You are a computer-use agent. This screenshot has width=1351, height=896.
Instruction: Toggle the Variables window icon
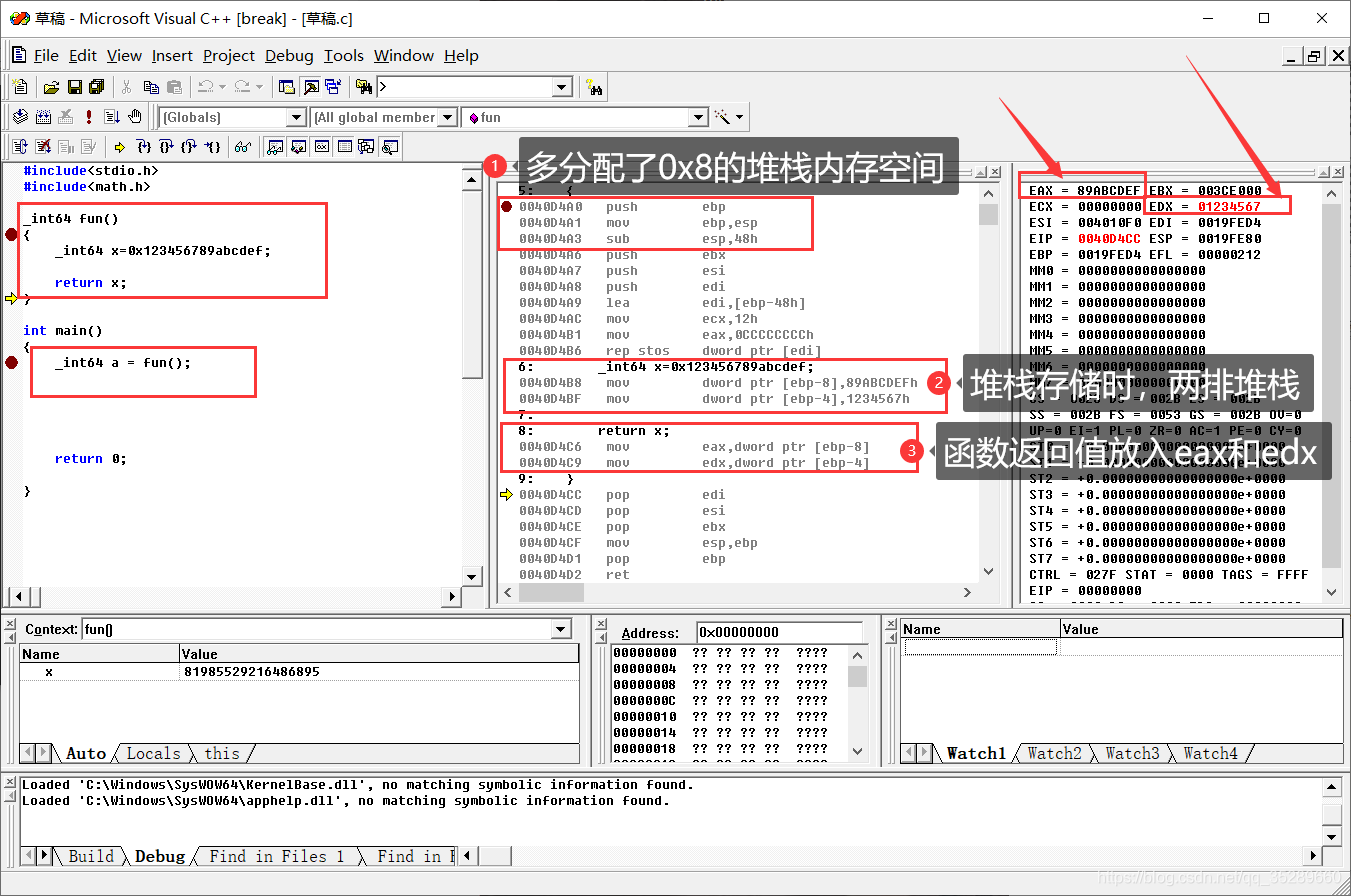pos(298,146)
